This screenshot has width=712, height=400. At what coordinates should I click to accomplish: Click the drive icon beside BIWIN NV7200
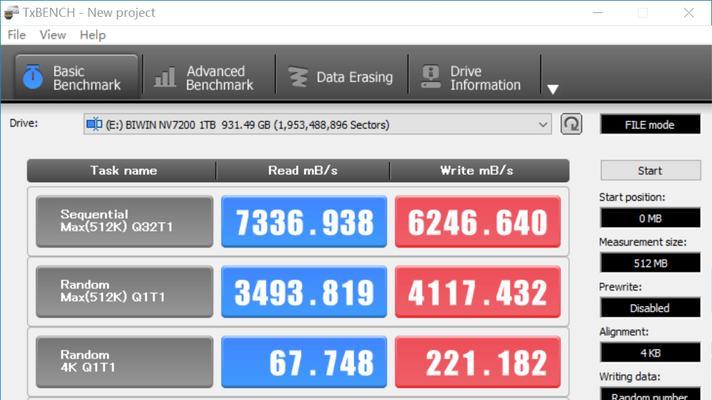click(x=94, y=124)
